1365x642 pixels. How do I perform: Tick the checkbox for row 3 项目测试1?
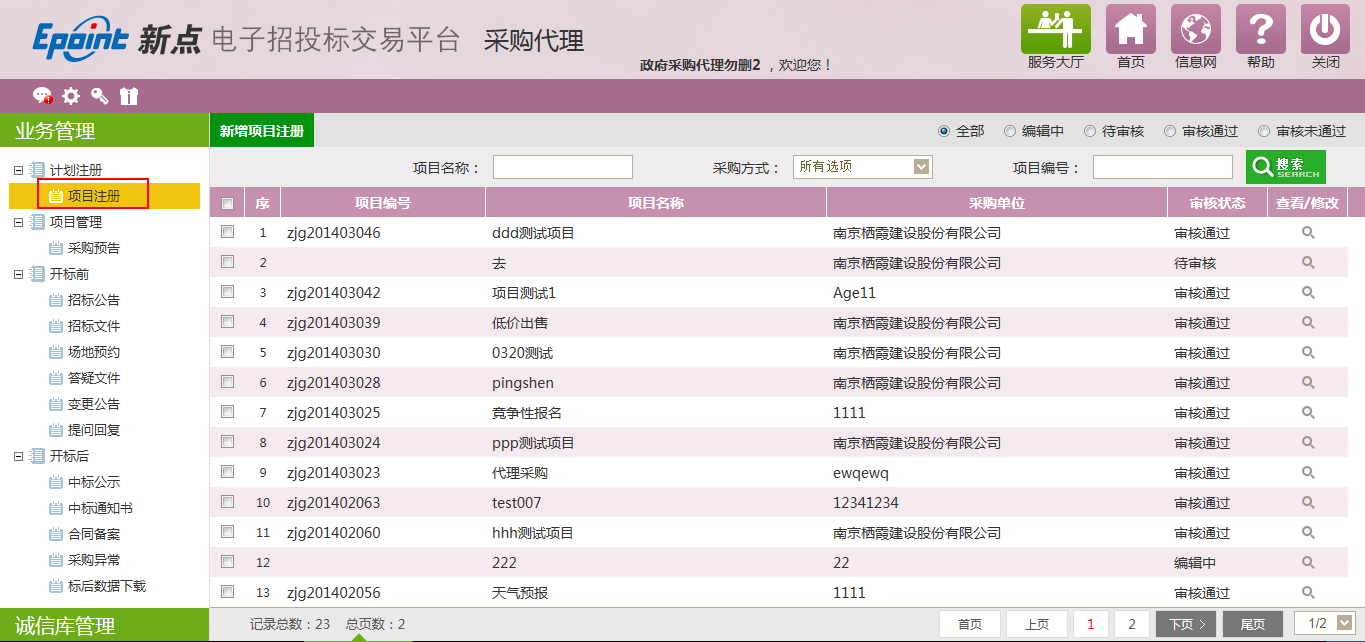coord(226,292)
